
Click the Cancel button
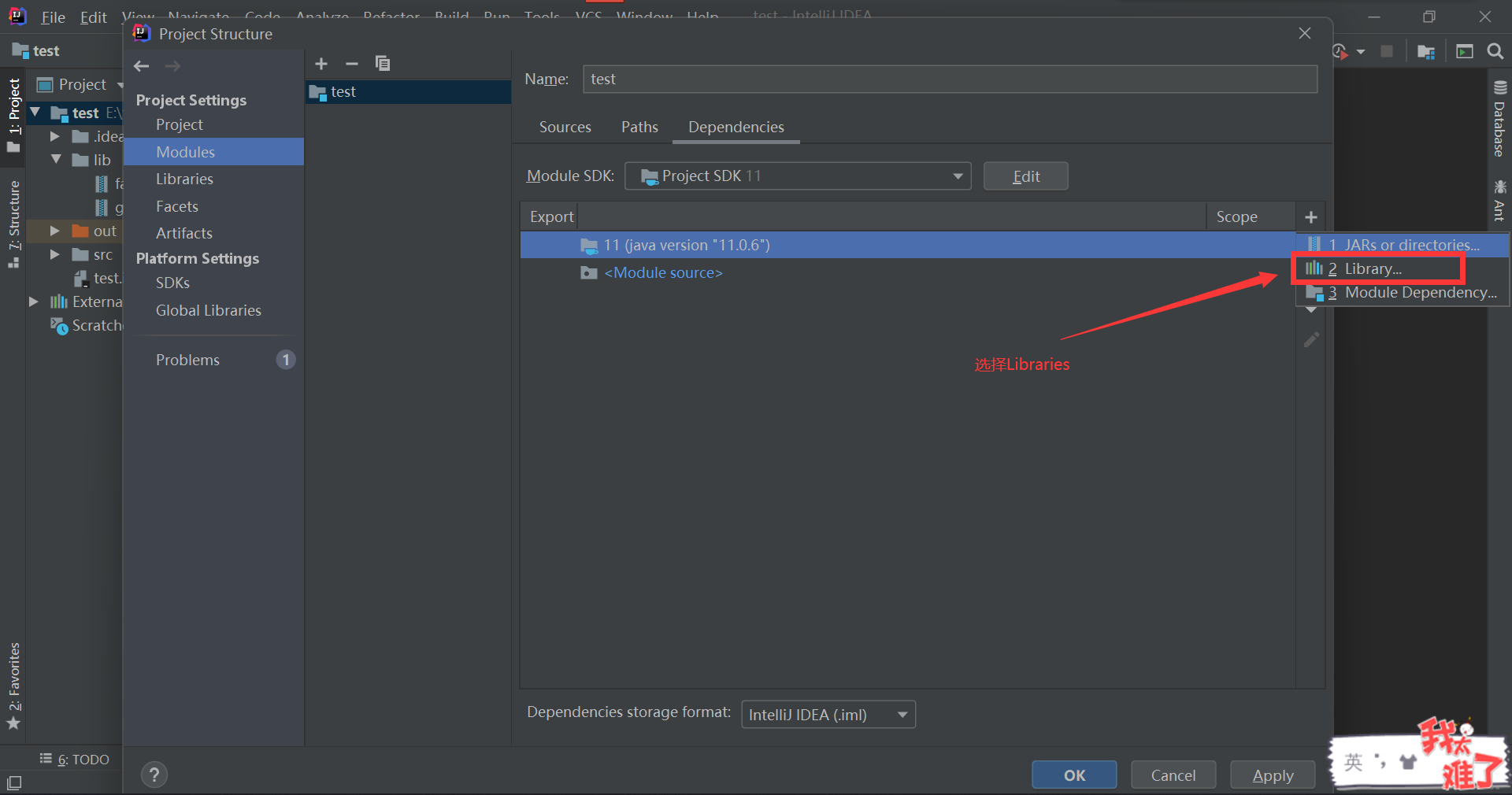pyautogui.click(x=1173, y=775)
